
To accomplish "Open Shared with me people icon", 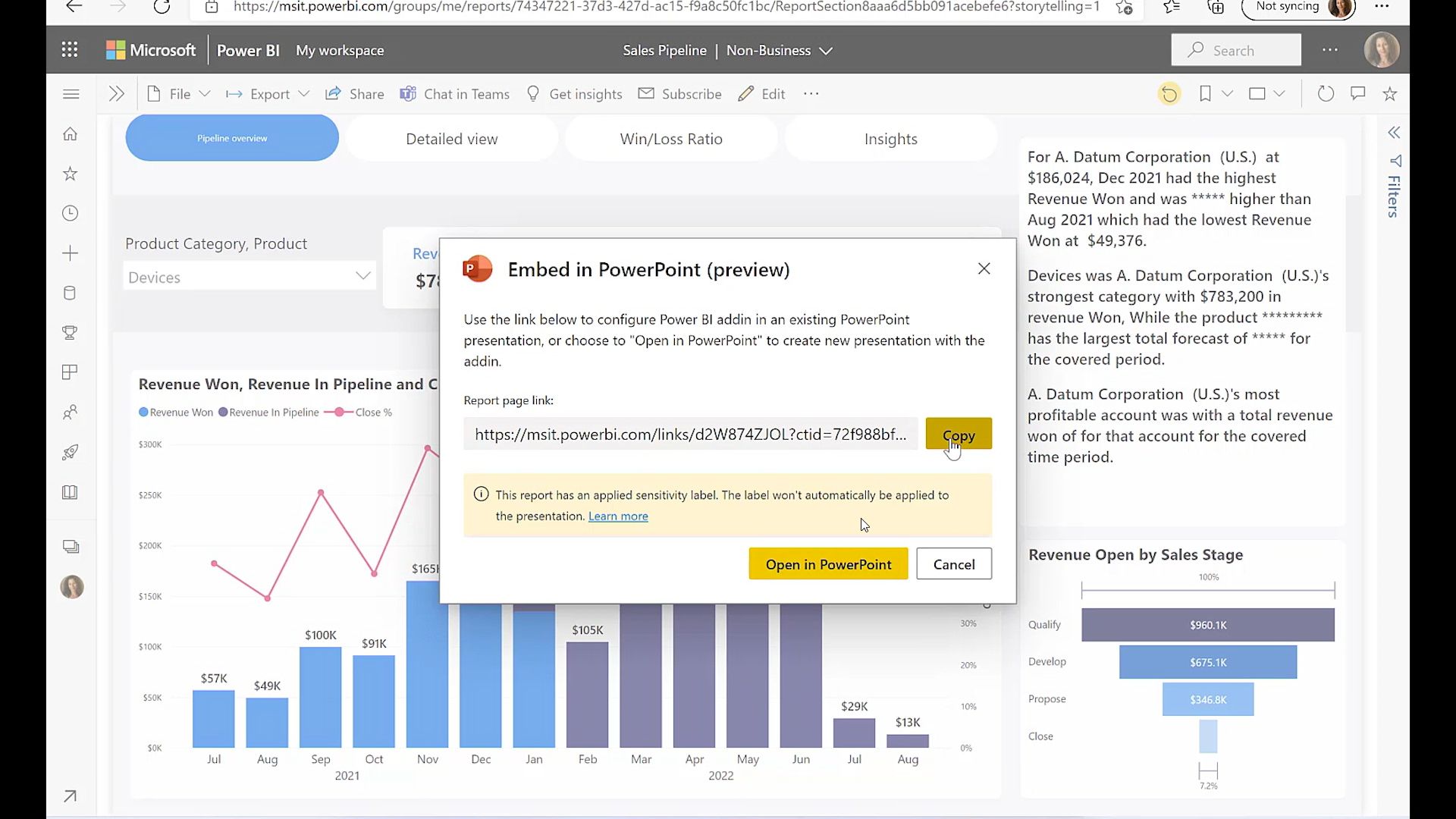I will click(70, 413).
